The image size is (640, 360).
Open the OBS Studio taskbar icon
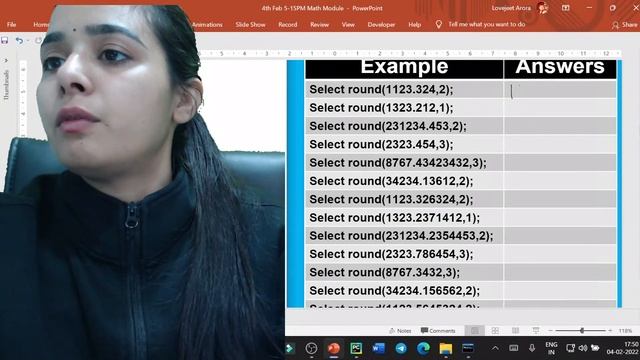point(311,348)
